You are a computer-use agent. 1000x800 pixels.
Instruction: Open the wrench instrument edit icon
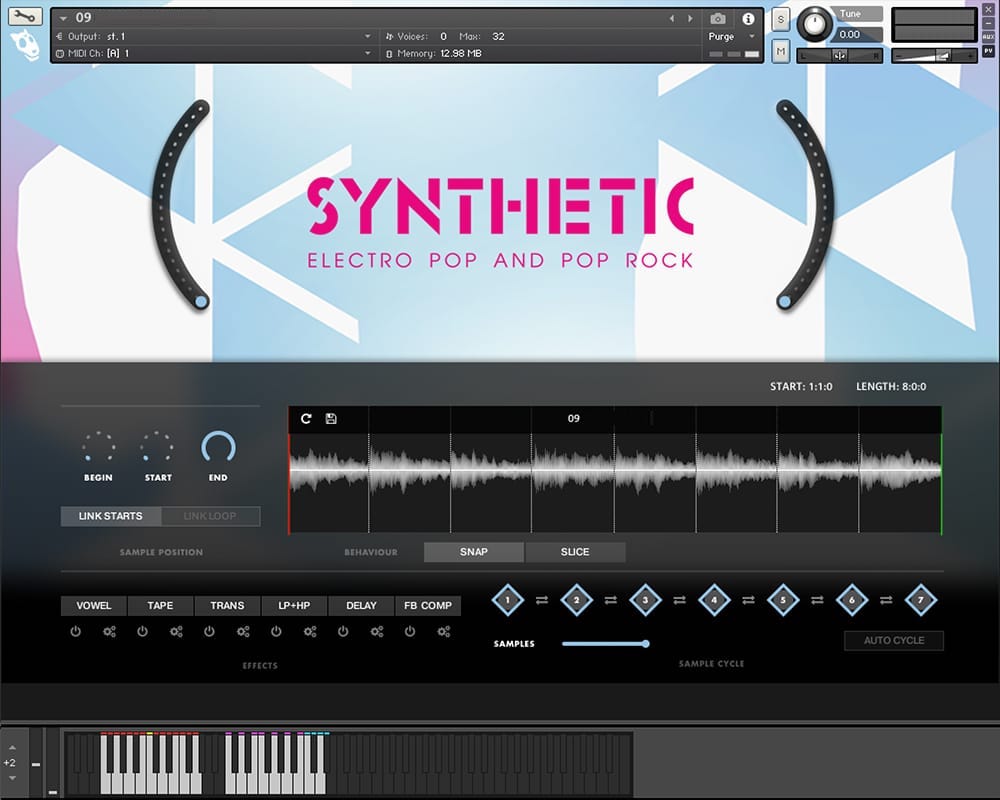(26, 17)
